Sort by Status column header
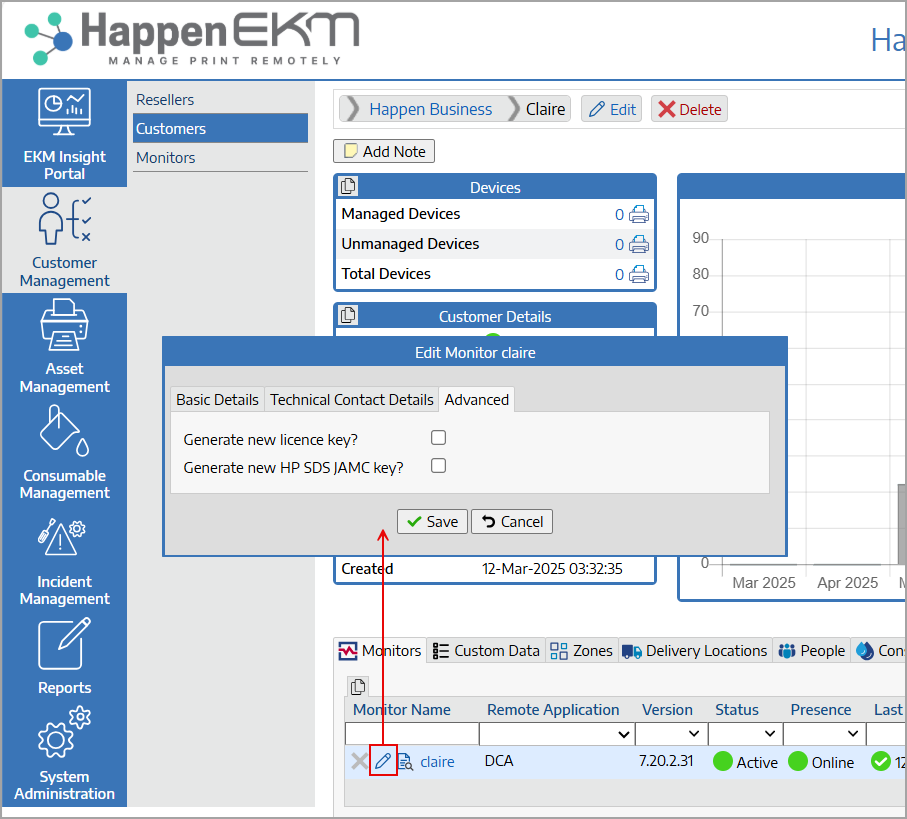 point(736,710)
